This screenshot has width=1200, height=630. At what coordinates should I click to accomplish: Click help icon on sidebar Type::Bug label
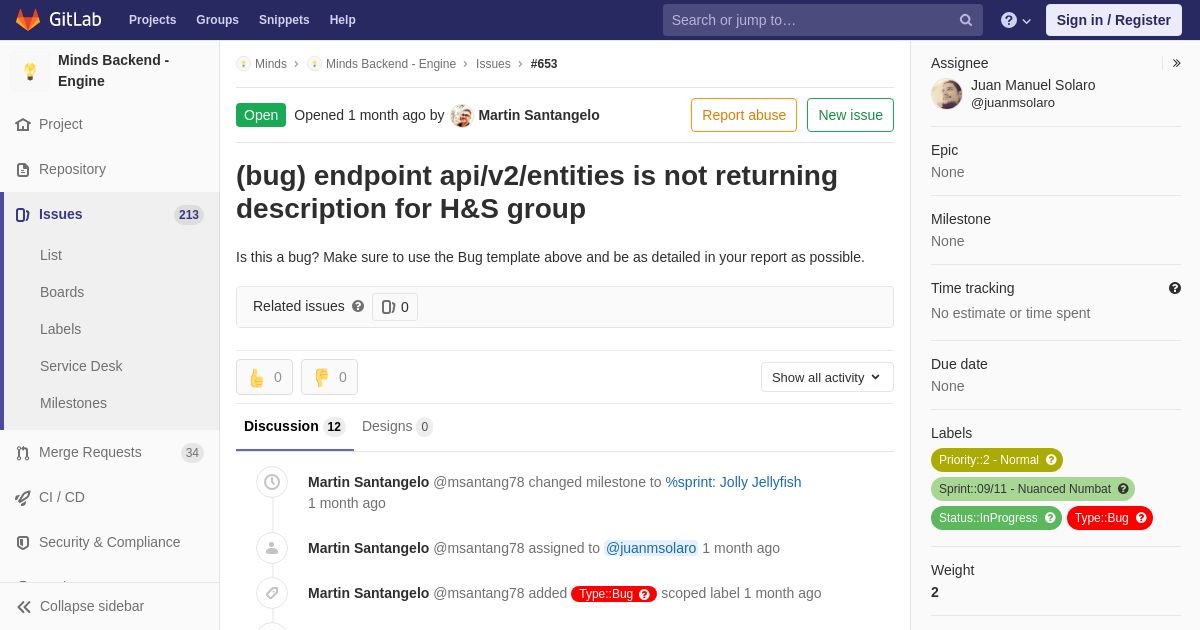tap(1141, 518)
